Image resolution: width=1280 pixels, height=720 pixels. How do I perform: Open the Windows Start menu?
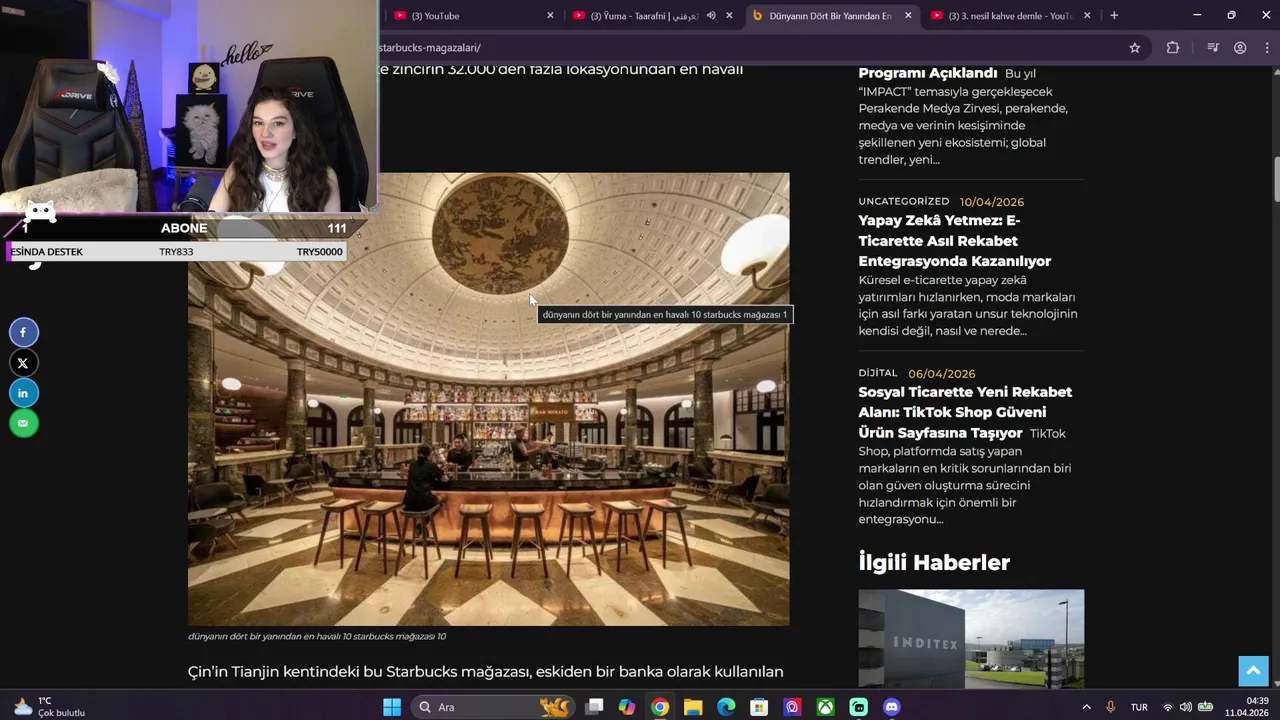click(x=392, y=707)
